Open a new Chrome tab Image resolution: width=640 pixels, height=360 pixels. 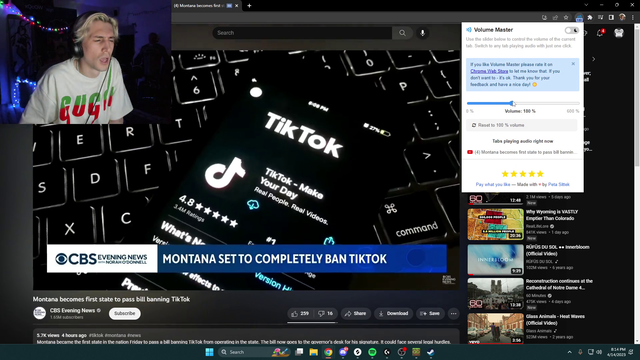[249, 6]
